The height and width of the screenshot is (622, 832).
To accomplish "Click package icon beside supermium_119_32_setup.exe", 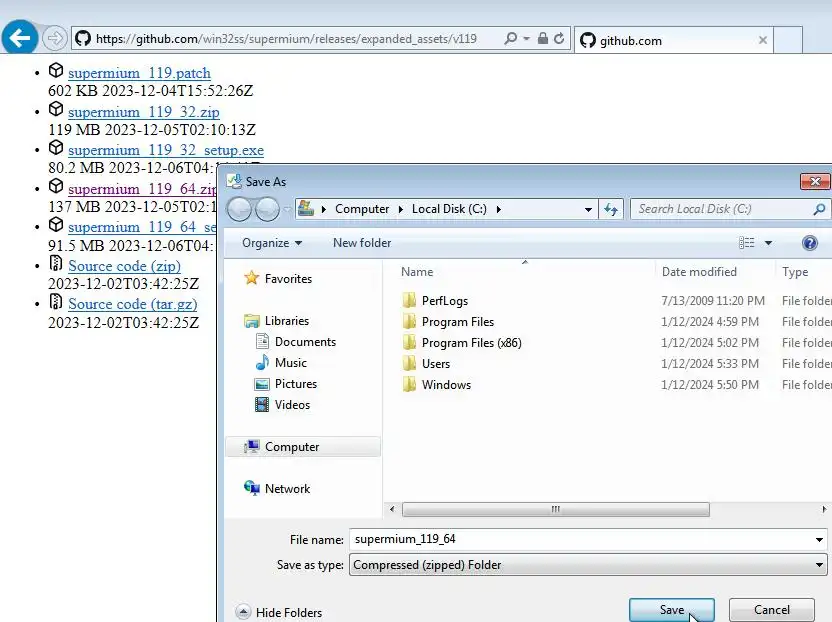I will [x=56, y=147].
